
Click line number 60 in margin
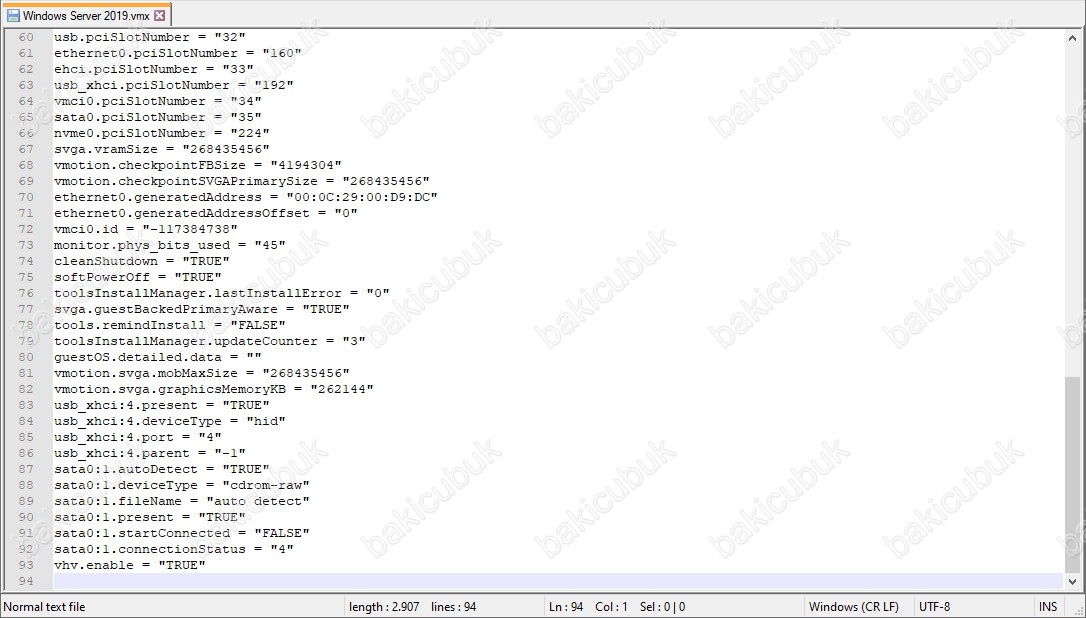26,37
